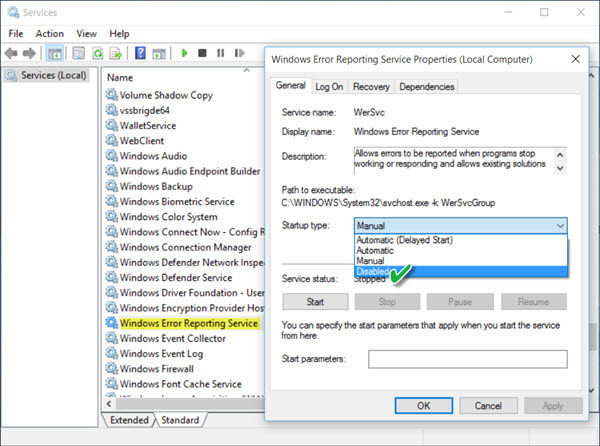Click the Refresh toolbar icon
This screenshot has height=446, width=600.
click(x=98, y=53)
